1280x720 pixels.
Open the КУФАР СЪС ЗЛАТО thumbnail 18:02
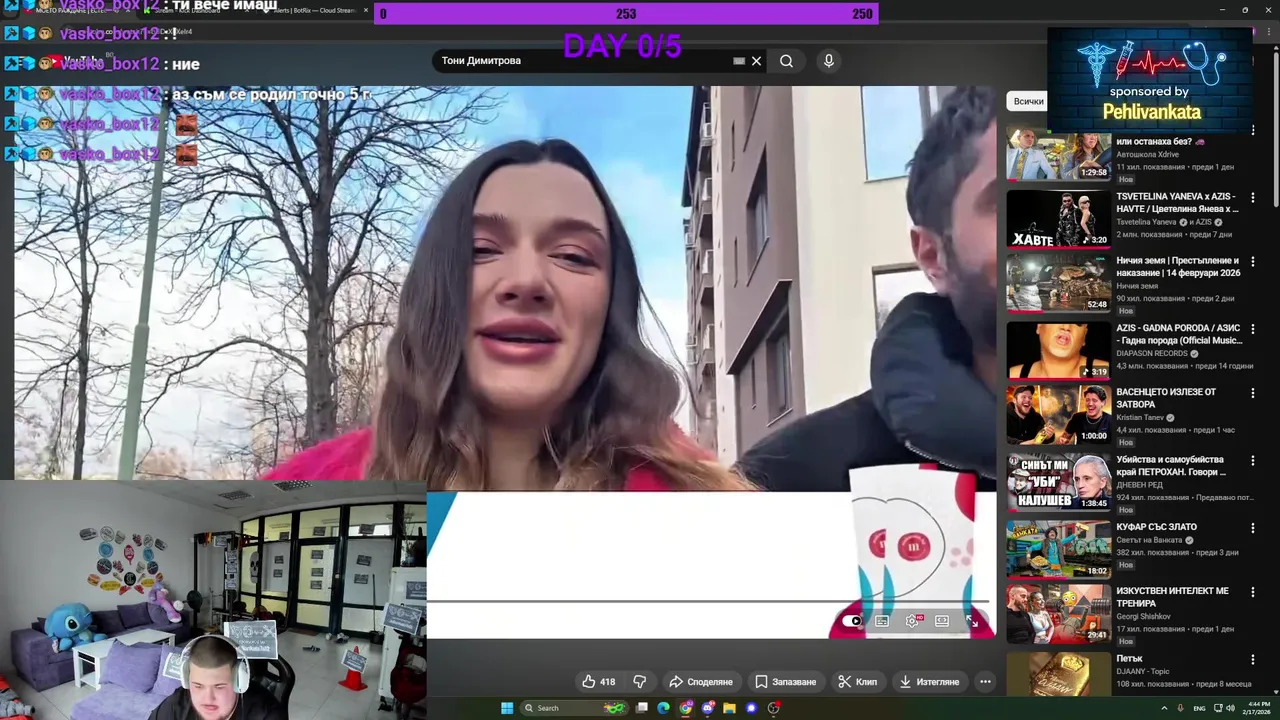pyautogui.click(x=1058, y=548)
